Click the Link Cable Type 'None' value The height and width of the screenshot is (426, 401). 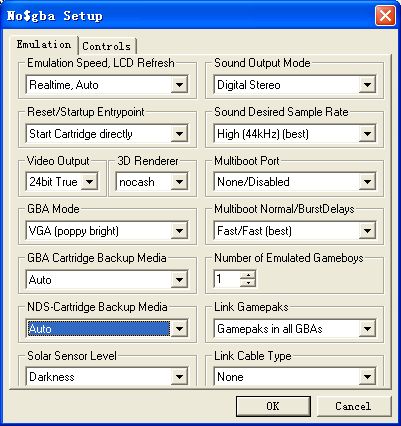(230, 377)
